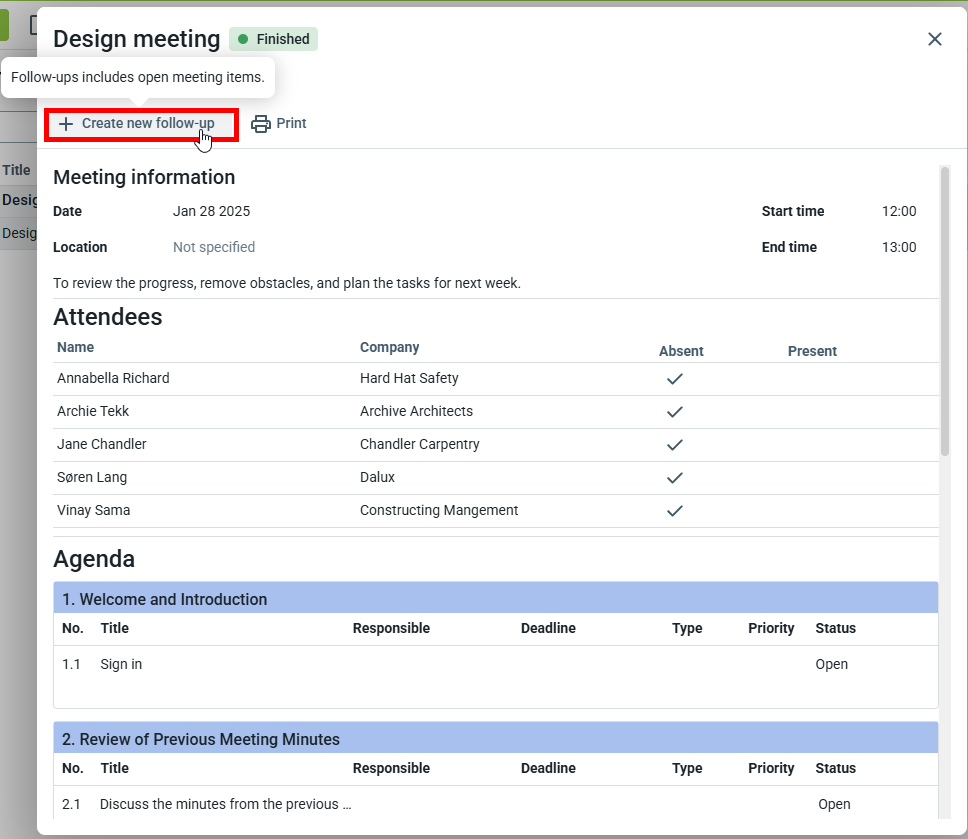Close the Design meeting dialog
This screenshot has height=839, width=968.
(x=935, y=39)
